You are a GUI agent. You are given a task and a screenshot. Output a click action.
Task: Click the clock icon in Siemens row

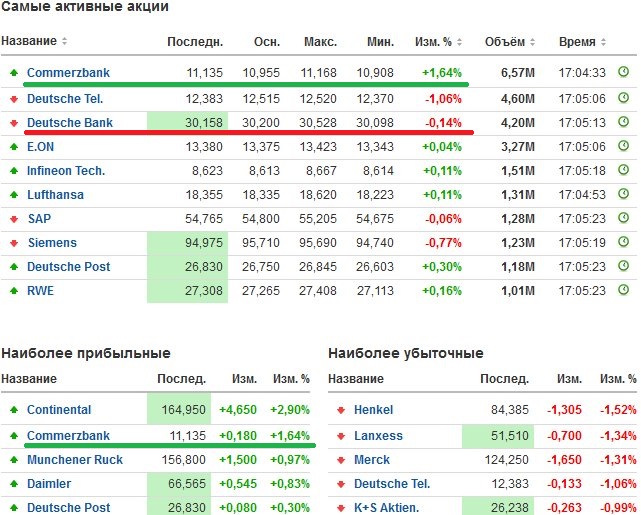pyautogui.click(x=623, y=242)
